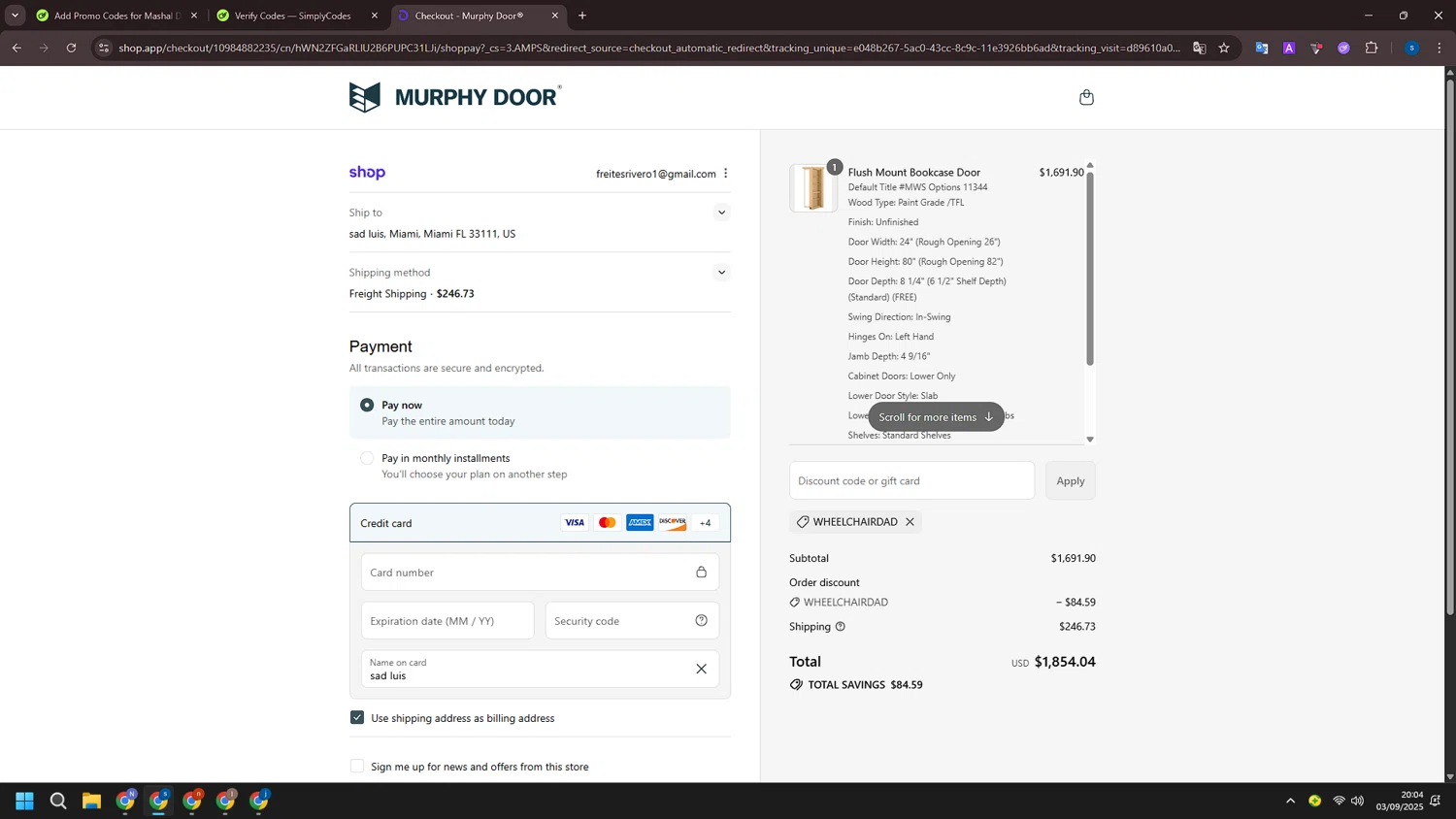Open the Chrome menu three dots
The height and width of the screenshot is (819, 1456).
pyautogui.click(x=1439, y=48)
